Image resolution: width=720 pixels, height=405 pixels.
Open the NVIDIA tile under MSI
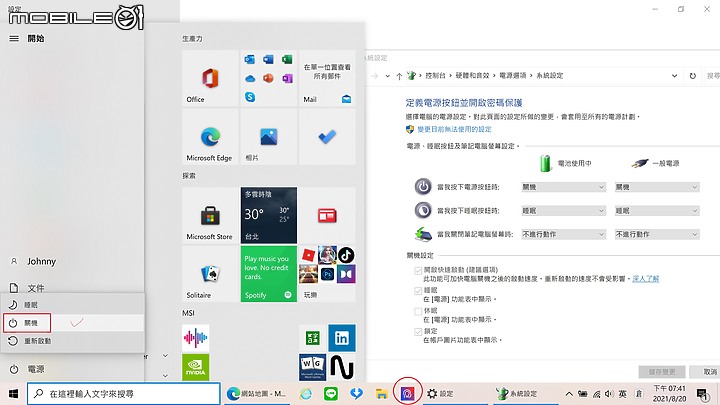click(x=196, y=367)
